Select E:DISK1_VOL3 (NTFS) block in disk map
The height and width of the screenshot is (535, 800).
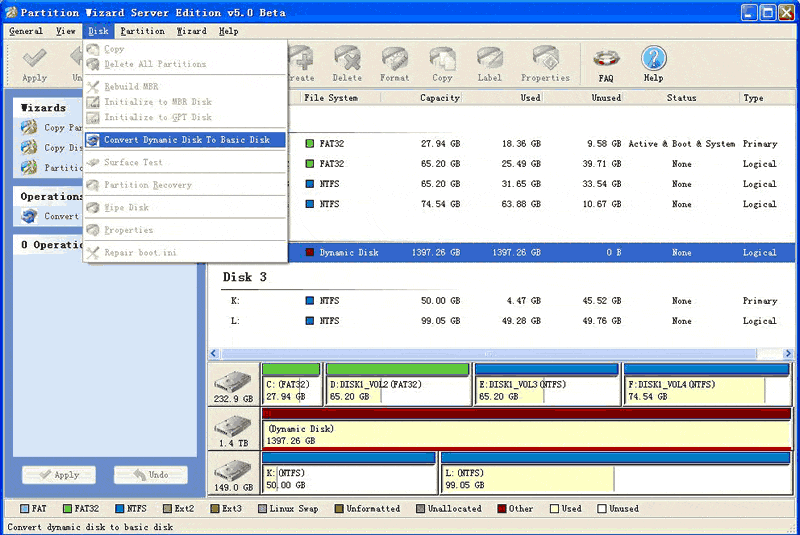click(547, 385)
